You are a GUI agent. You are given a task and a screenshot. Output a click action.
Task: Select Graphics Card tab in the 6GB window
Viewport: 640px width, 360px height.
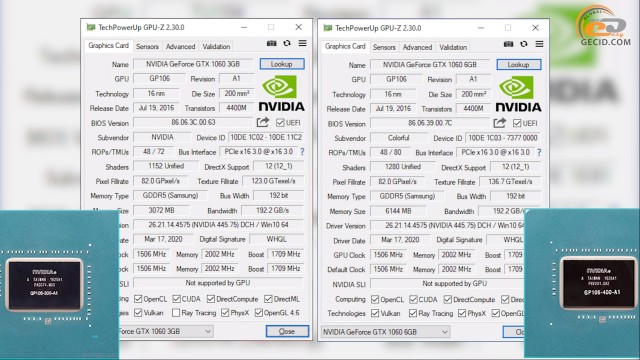tap(345, 46)
